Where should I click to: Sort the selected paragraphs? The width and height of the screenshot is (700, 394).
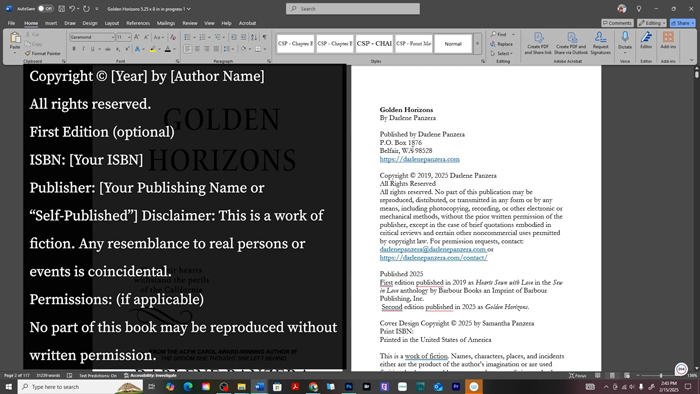(254, 37)
